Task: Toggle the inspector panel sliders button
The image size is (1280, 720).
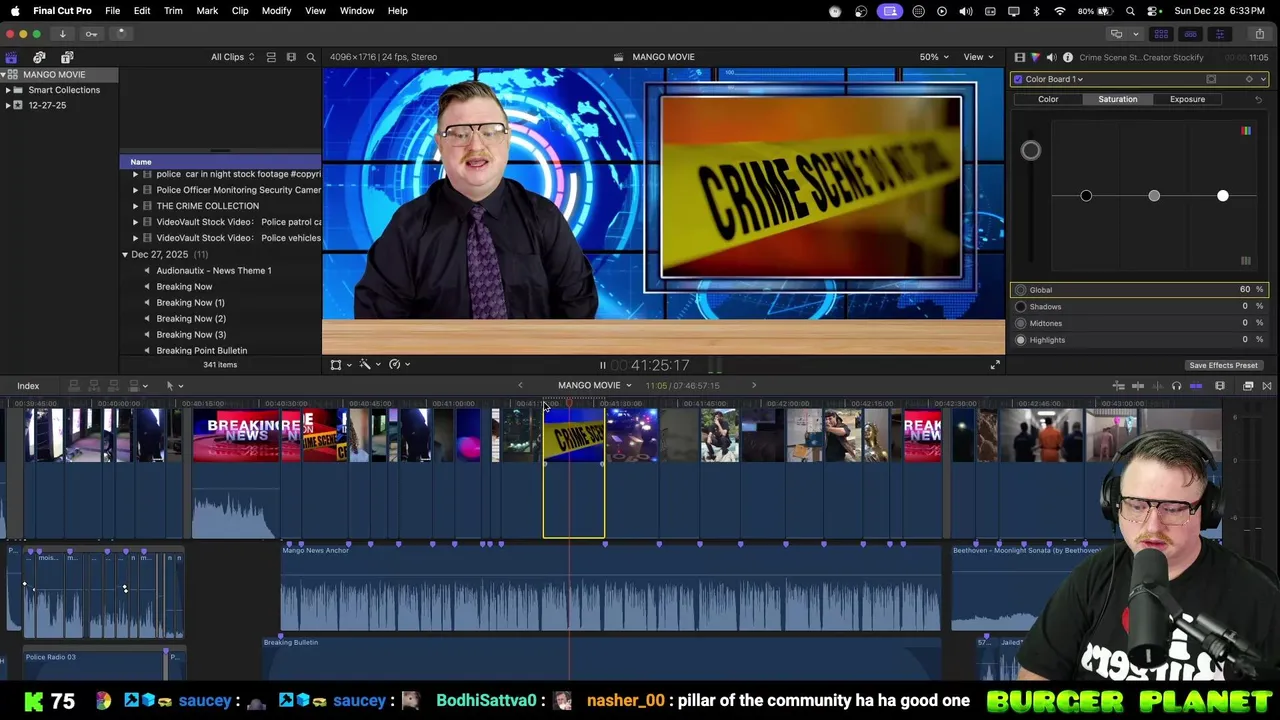Action: point(1219,34)
